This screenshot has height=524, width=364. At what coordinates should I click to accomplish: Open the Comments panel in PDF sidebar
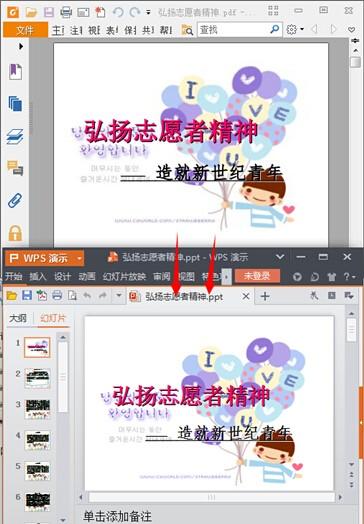tap(15, 168)
